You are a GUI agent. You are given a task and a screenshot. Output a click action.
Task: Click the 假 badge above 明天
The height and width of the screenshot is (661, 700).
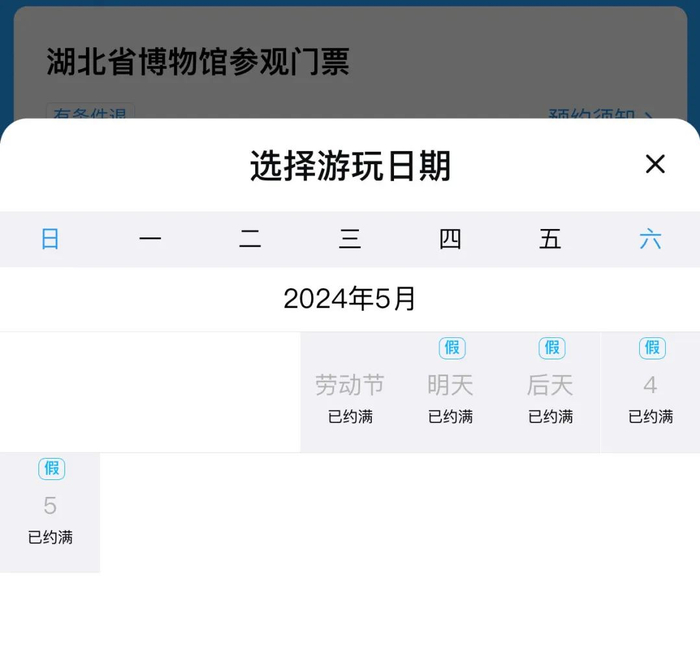(x=452, y=348)
